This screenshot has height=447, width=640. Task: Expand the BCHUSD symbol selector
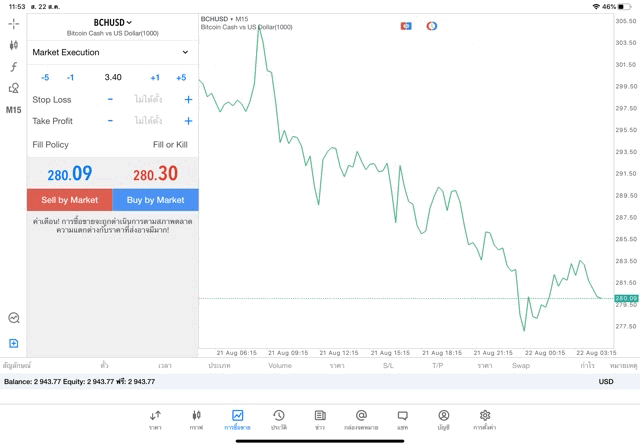click(x=112, y=22)
